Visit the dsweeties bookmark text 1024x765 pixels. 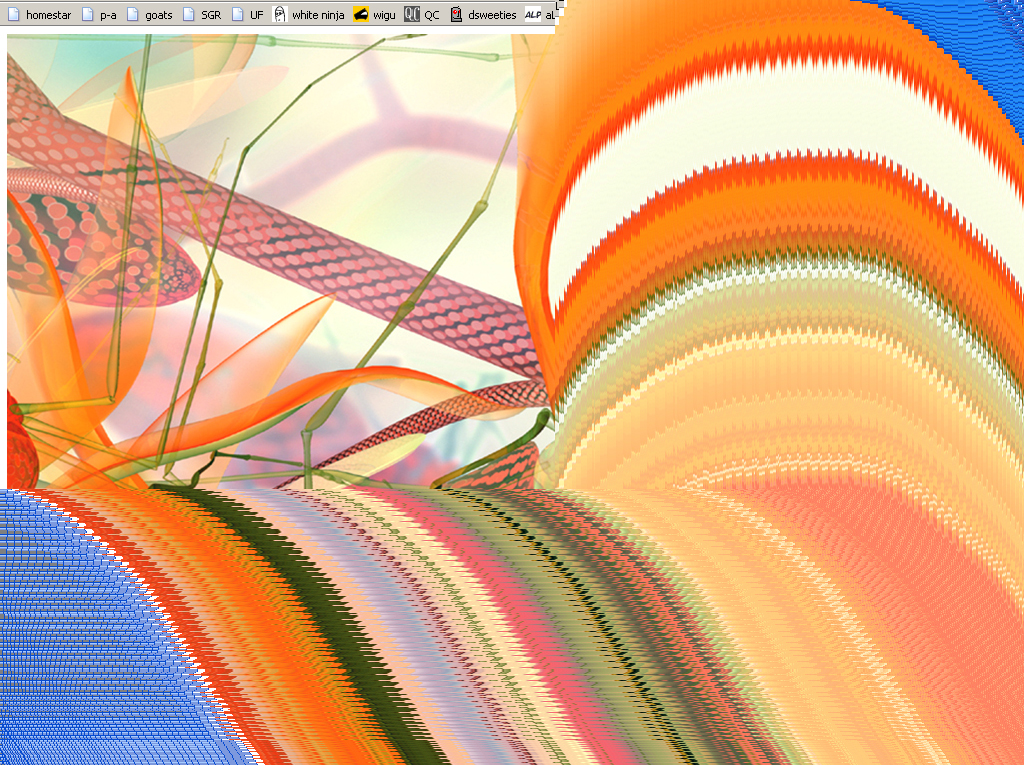[492, 15]
